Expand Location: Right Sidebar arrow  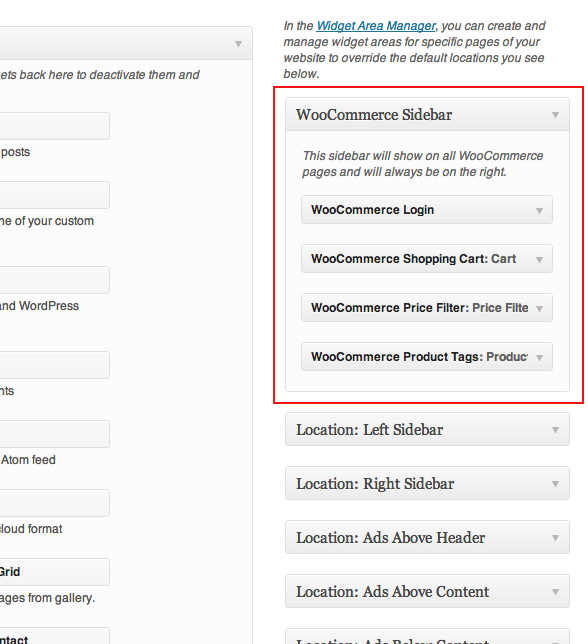coord(555,484)
